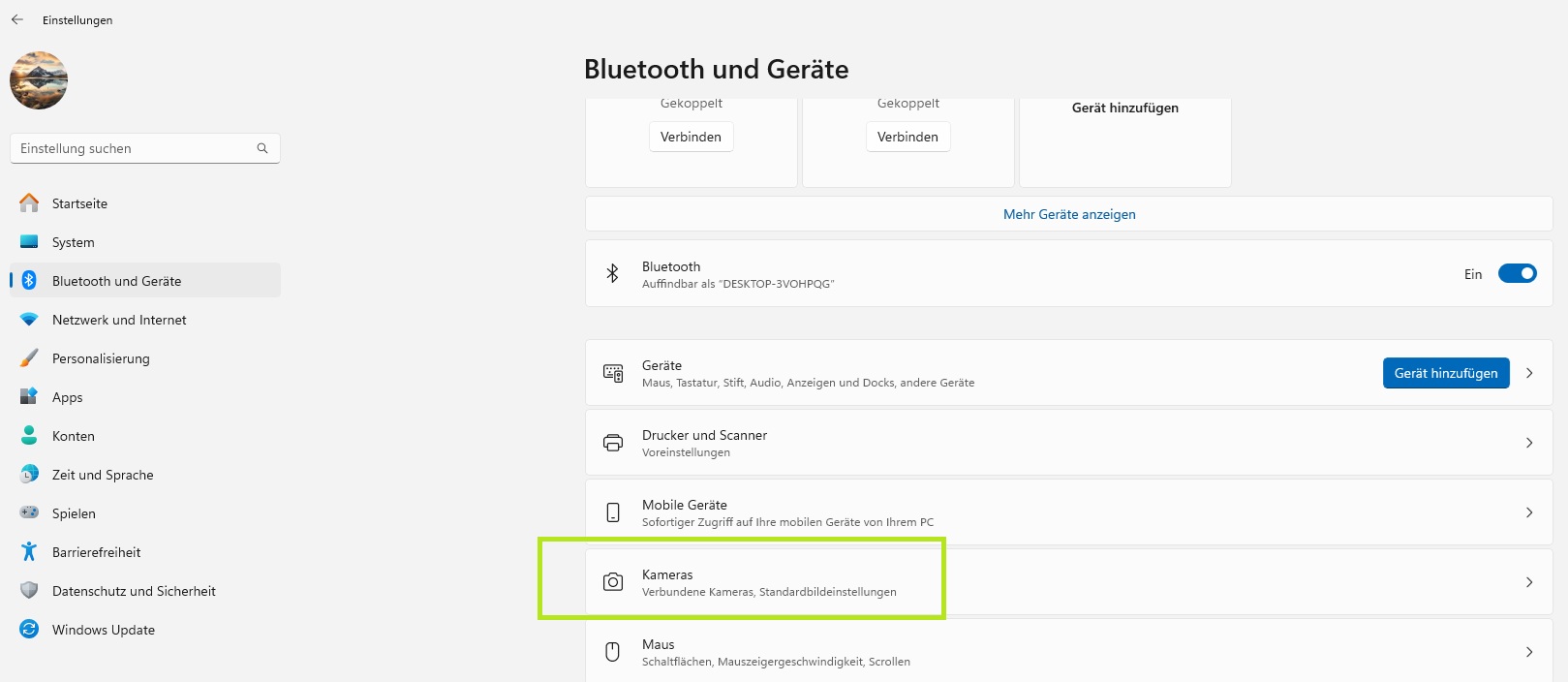This screenshot has height=682, width=1568.
Task: Click the Barrierefreiheit accessibility icon
Action: (x=29, y=552)
